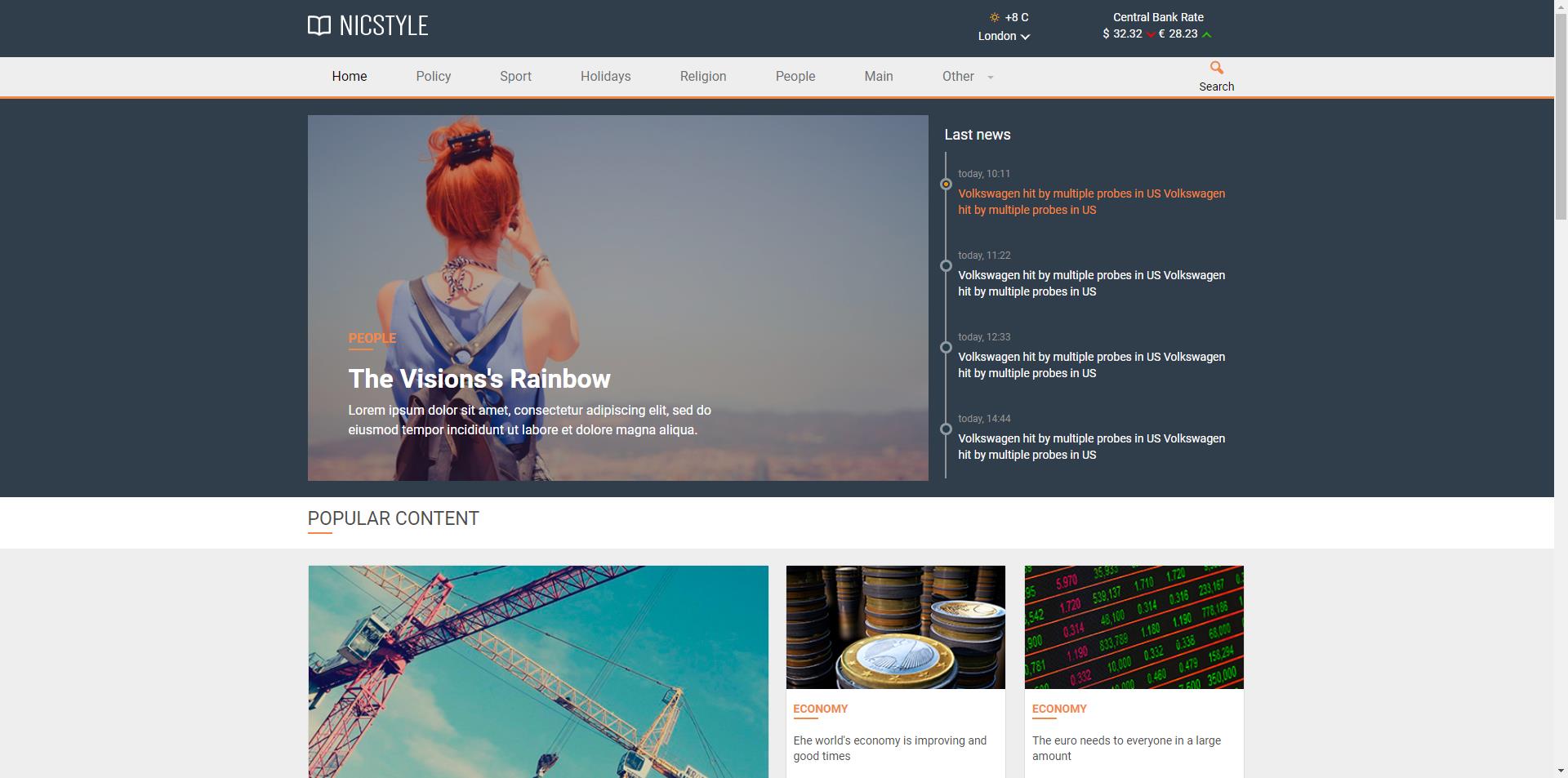This screenshot has height=778, width=1568.
Task: Click ECONOMY tag above world's economy article
Action: click(821, 709)
